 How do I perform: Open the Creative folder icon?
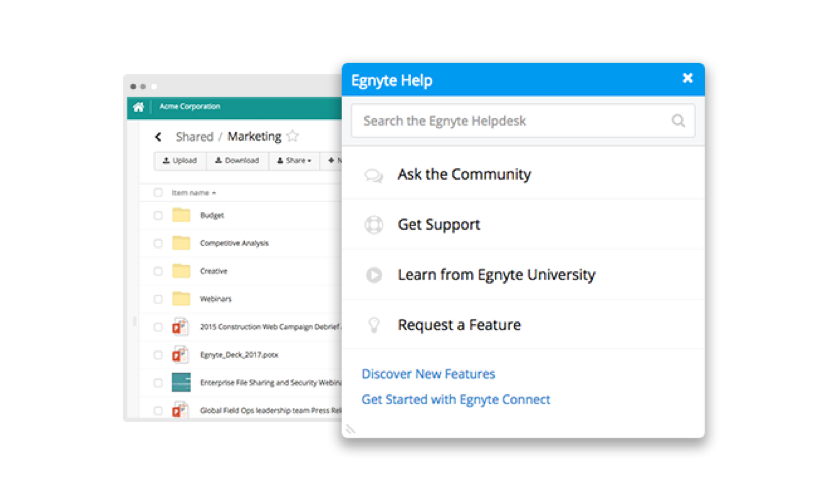point(181,271)
